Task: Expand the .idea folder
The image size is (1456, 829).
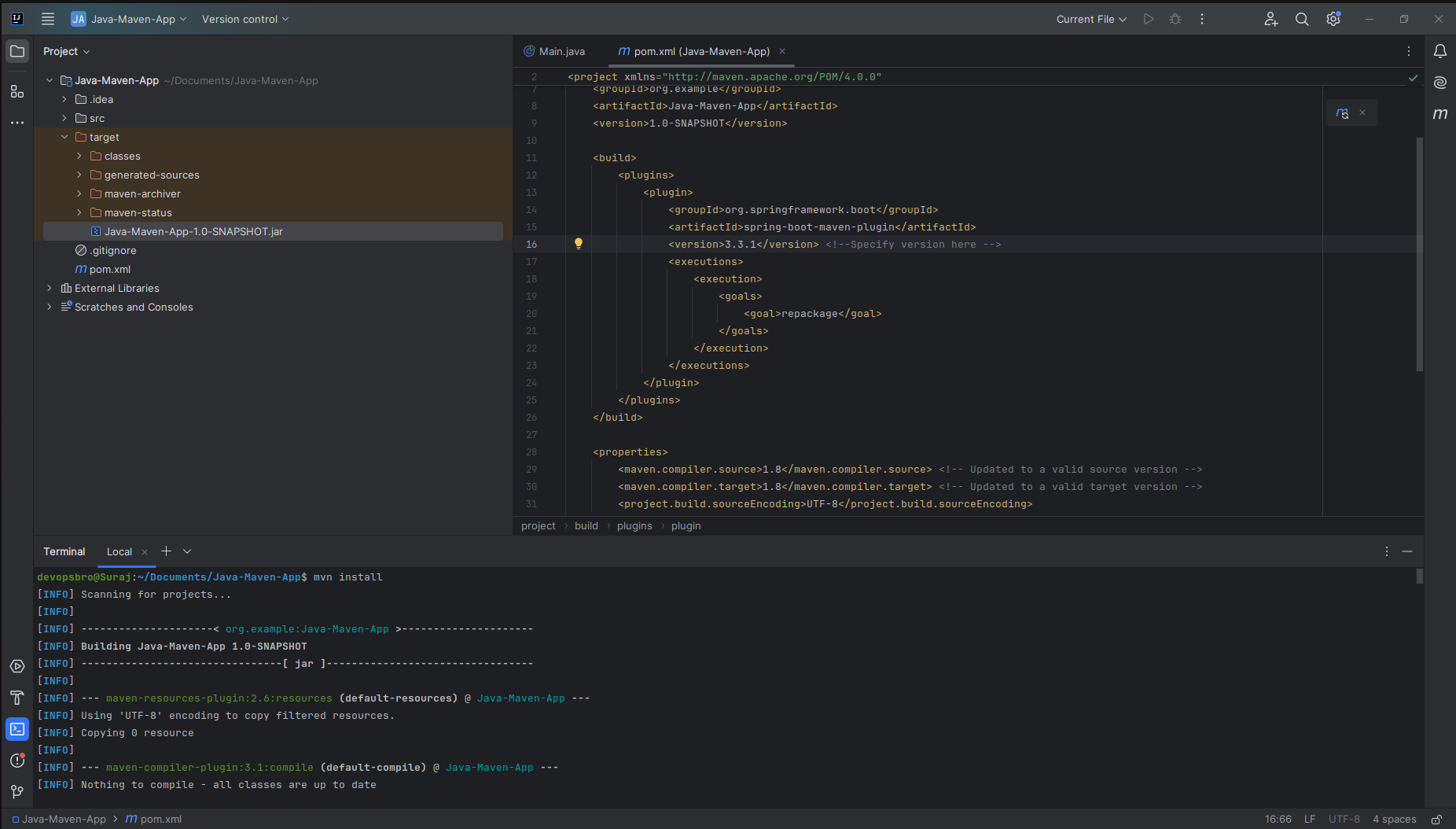Action: click(64, 99)
